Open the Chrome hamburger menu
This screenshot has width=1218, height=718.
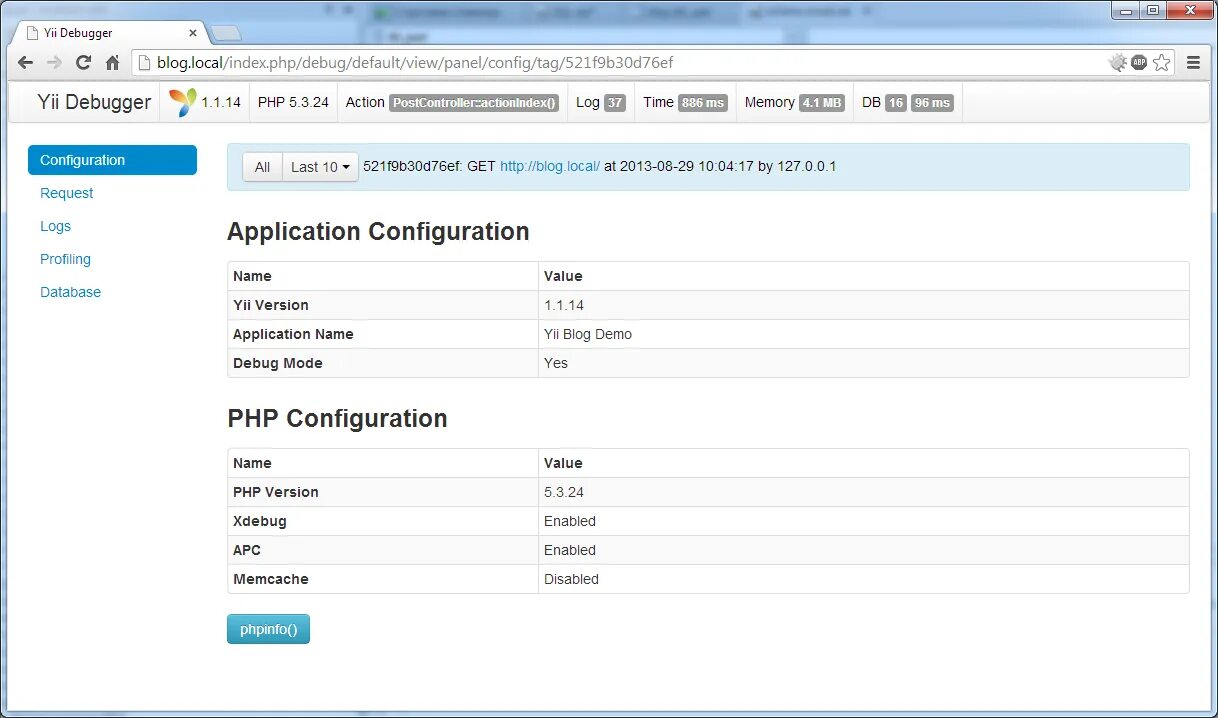[1193, 62]
